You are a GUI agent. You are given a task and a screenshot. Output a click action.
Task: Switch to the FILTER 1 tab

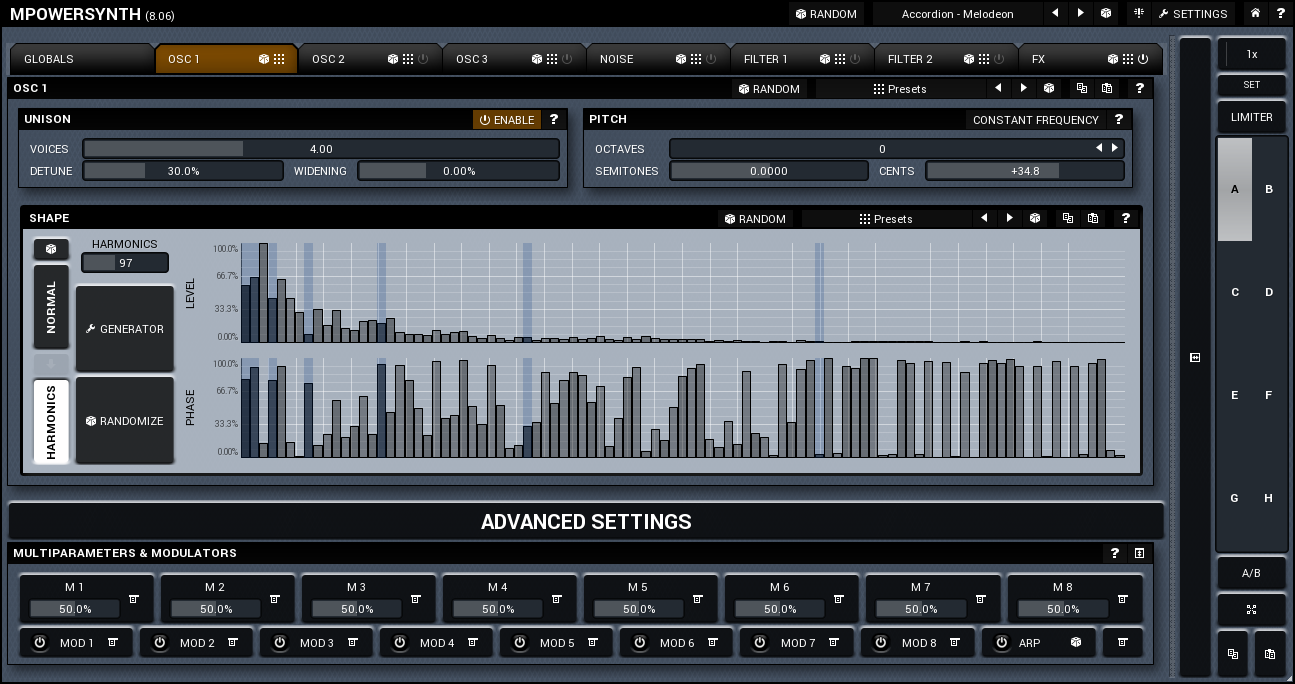pyautogui.click(x=766, y=59)
